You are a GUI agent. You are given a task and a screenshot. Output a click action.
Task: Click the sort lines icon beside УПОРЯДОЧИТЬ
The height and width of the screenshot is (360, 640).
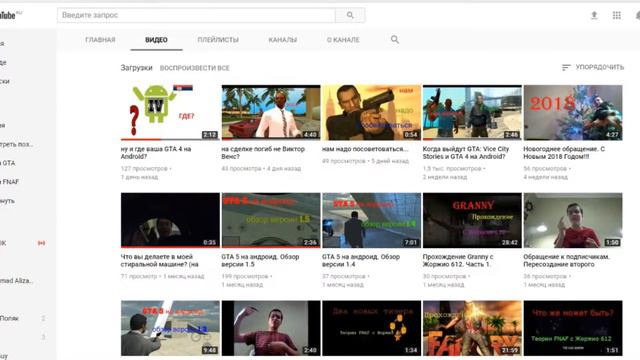tap(566, 67)
